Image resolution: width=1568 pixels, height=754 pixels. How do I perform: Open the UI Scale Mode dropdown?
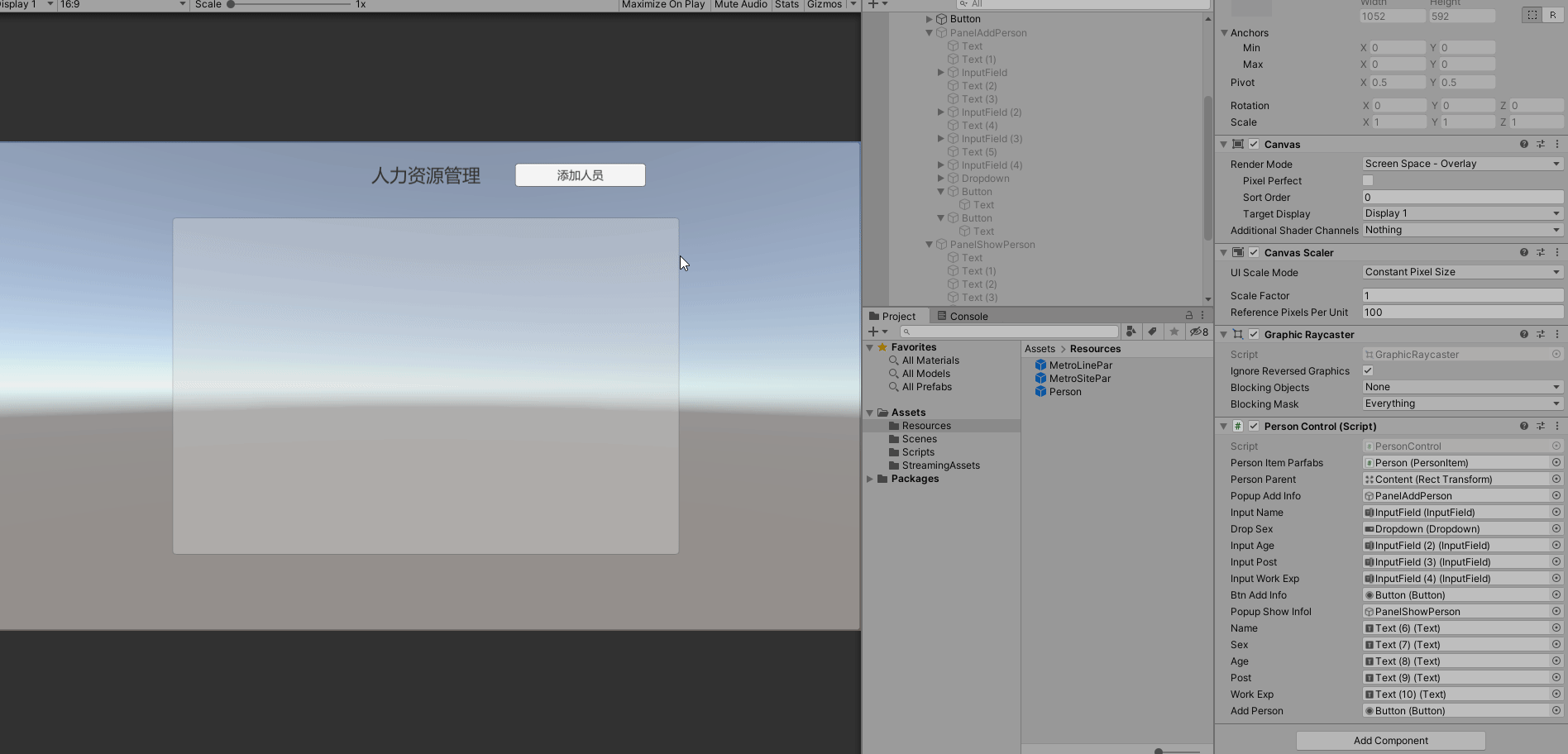click(1462, 272)
